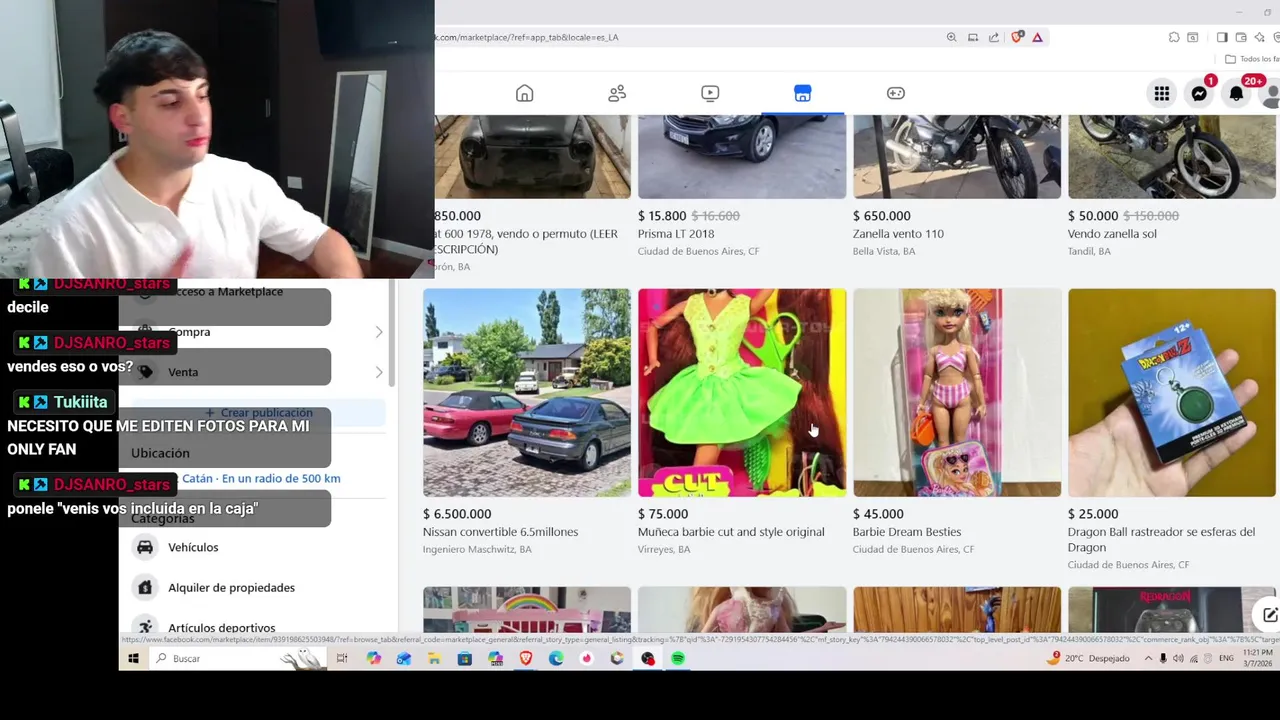Viewport: 1280px width, 720px height.
Task: Open the taskbar clock showing 11:21 PM
Action: pos(1259,658)
